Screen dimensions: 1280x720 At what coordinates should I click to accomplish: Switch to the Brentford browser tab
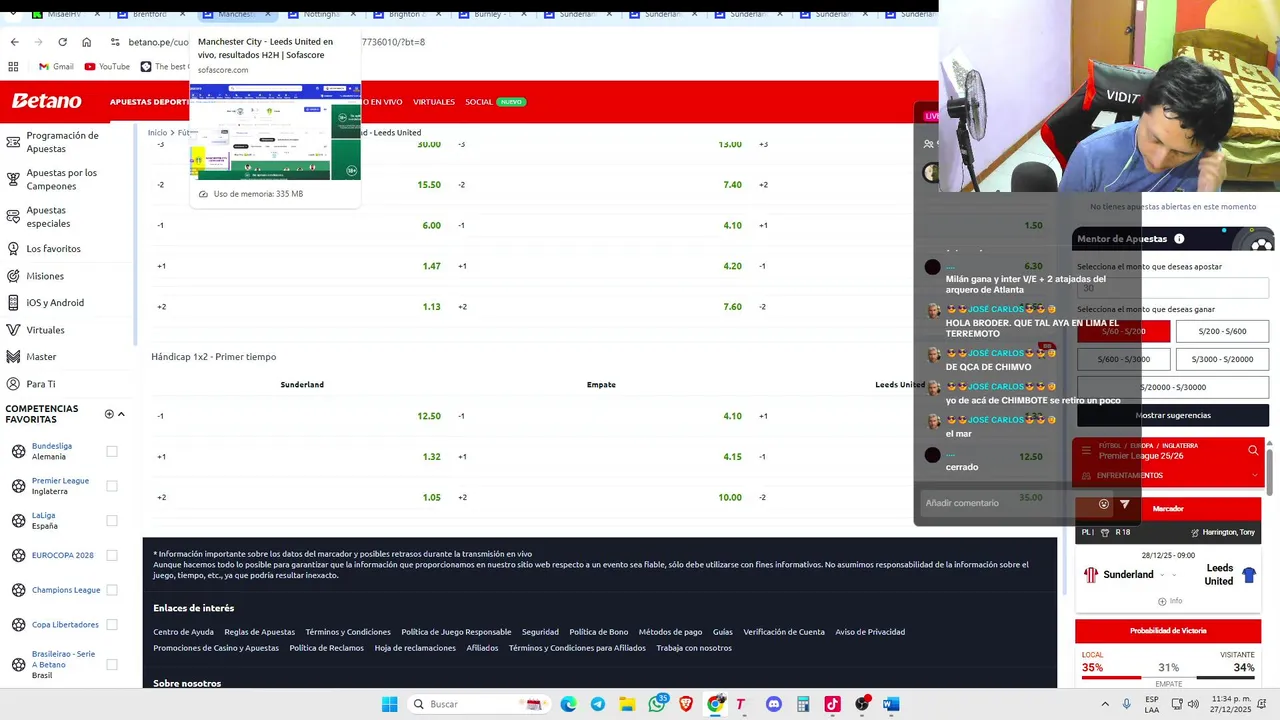click(x=149, y=14)
